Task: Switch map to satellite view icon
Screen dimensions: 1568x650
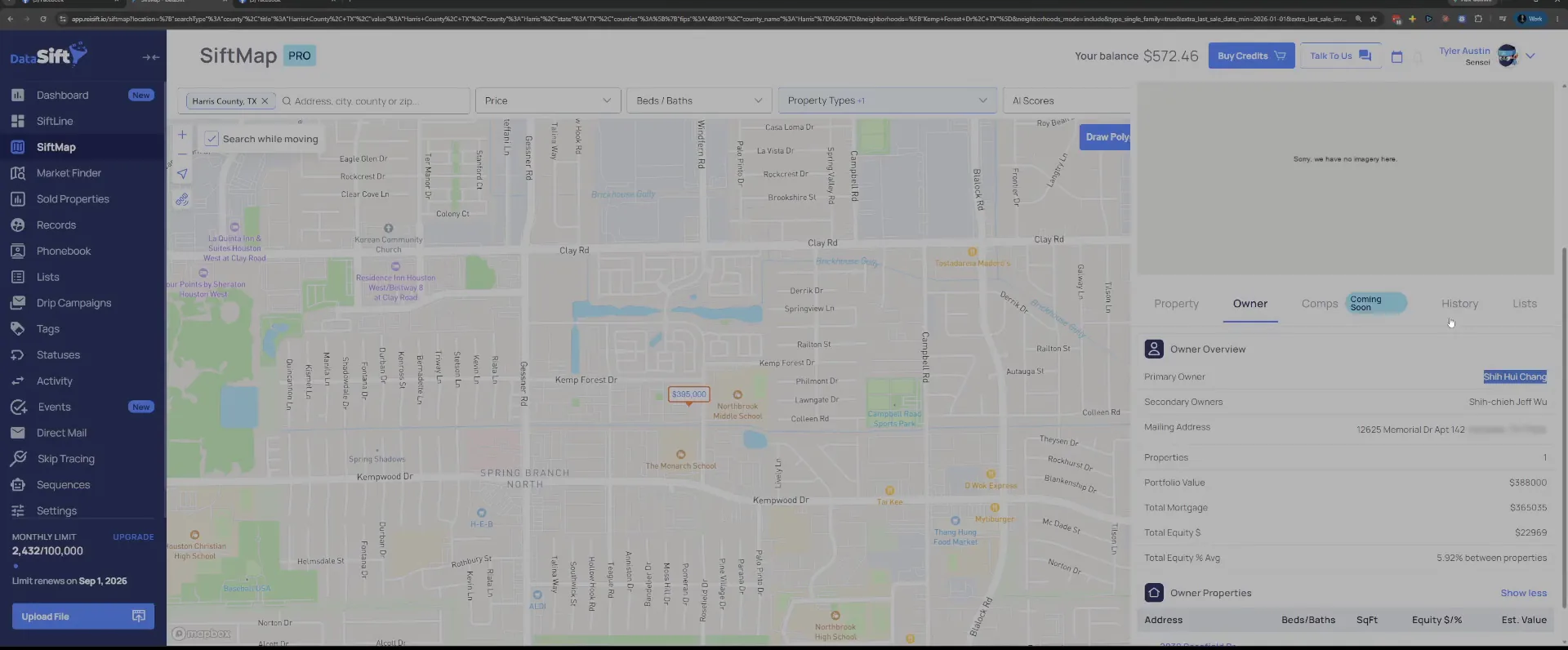Action: [x=182, y=199]
